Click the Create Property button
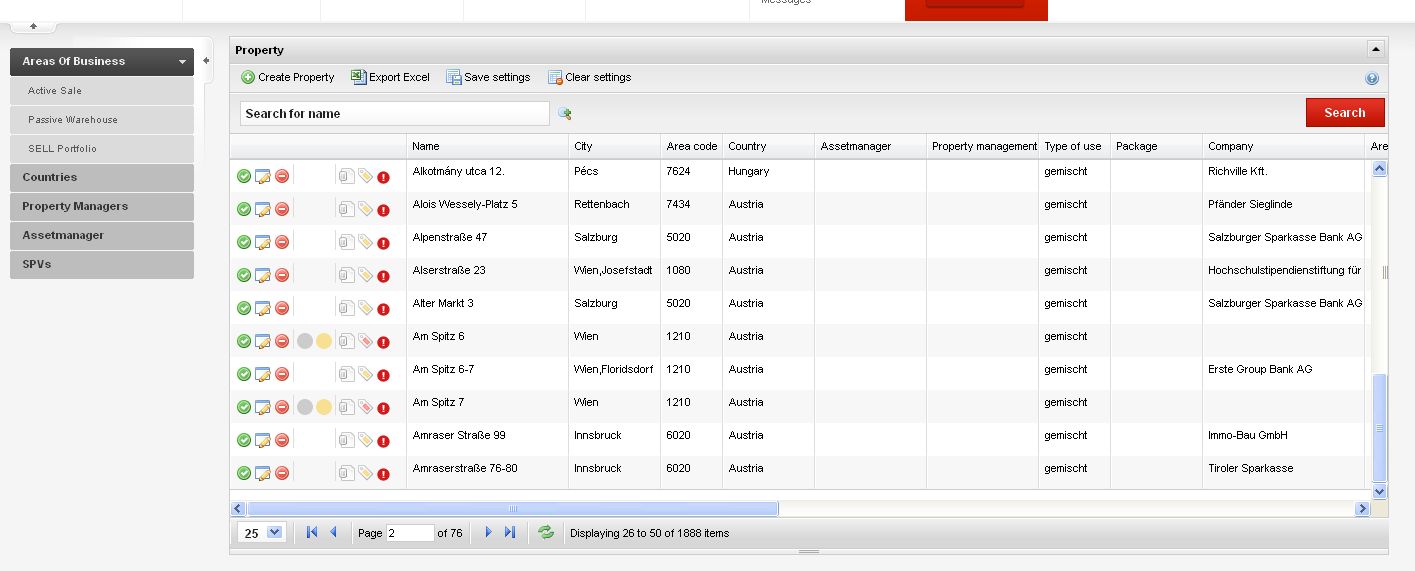1415x571 pixels. 288,77
